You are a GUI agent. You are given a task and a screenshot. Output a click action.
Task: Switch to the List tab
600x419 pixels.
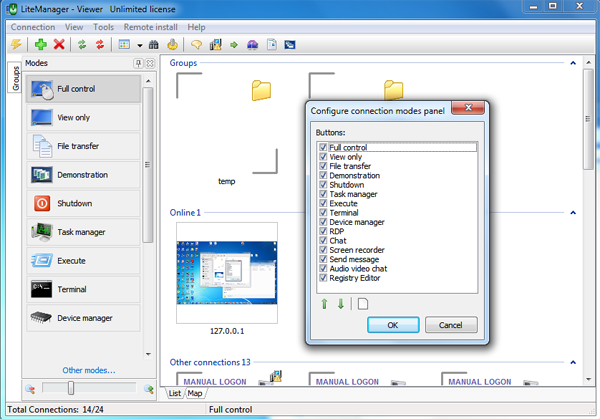pyautogui.click(x=175, y=393)
